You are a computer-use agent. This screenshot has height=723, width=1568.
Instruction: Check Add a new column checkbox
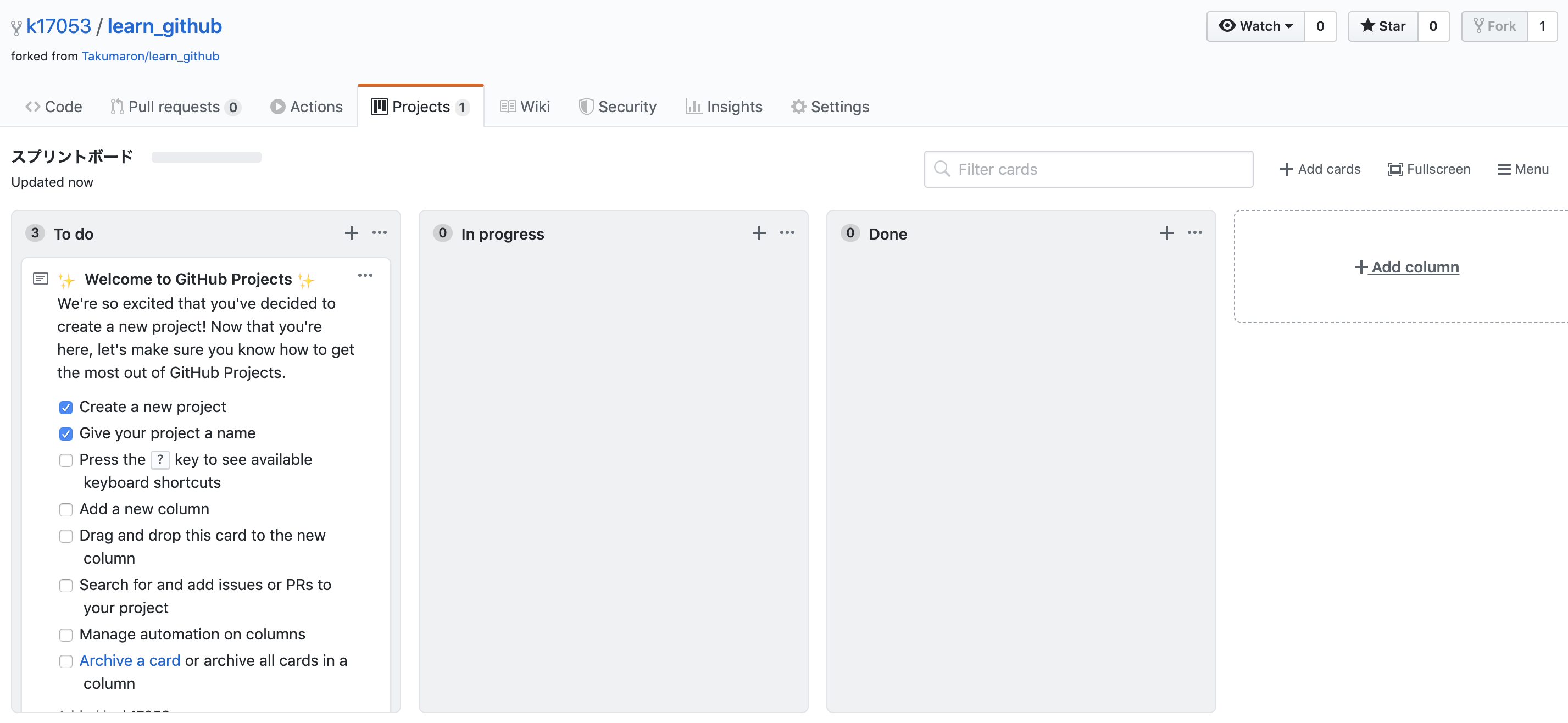coord(66,509)
